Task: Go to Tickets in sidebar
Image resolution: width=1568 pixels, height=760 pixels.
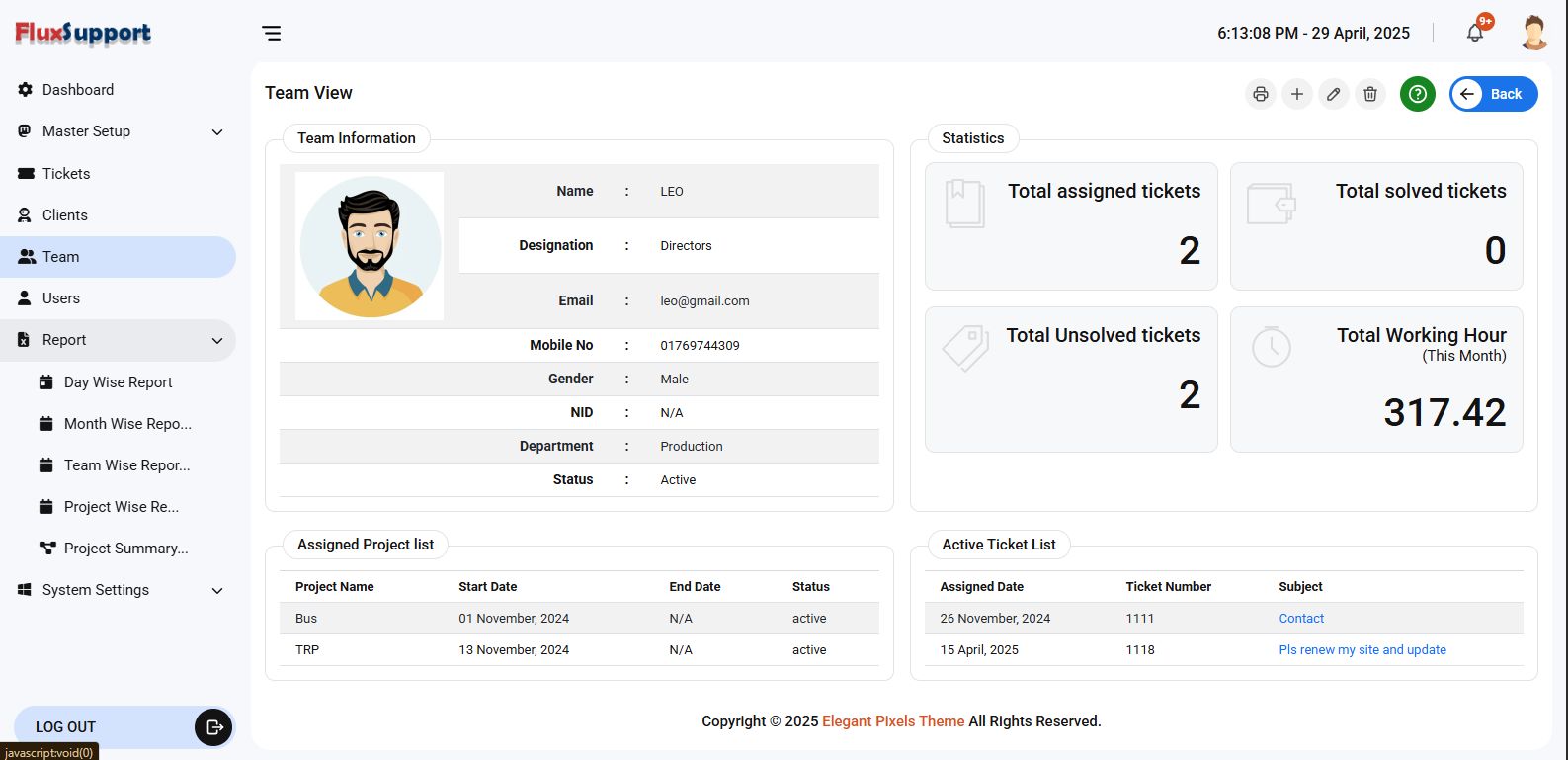Action: point(66,174)
